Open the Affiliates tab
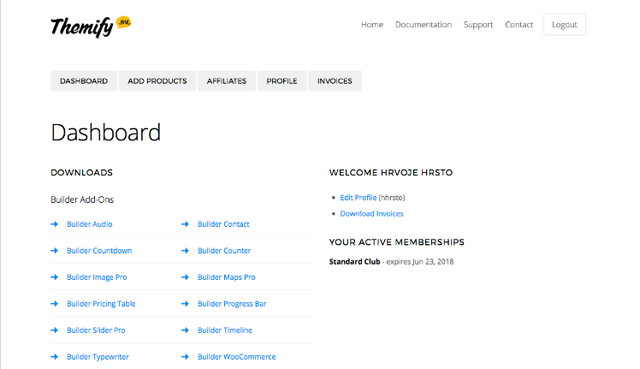 (227, 81)
